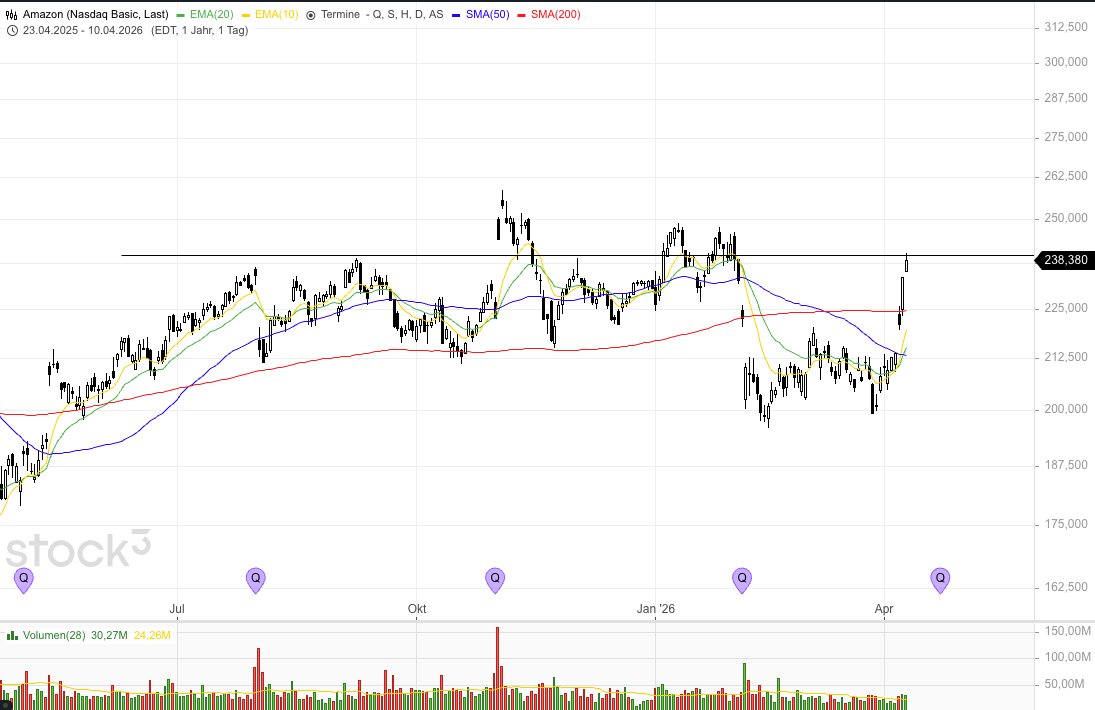Open the Q marker between Jan '26 and Apr
Viewport: 1095px width, 710px height.
coord(742,579)
